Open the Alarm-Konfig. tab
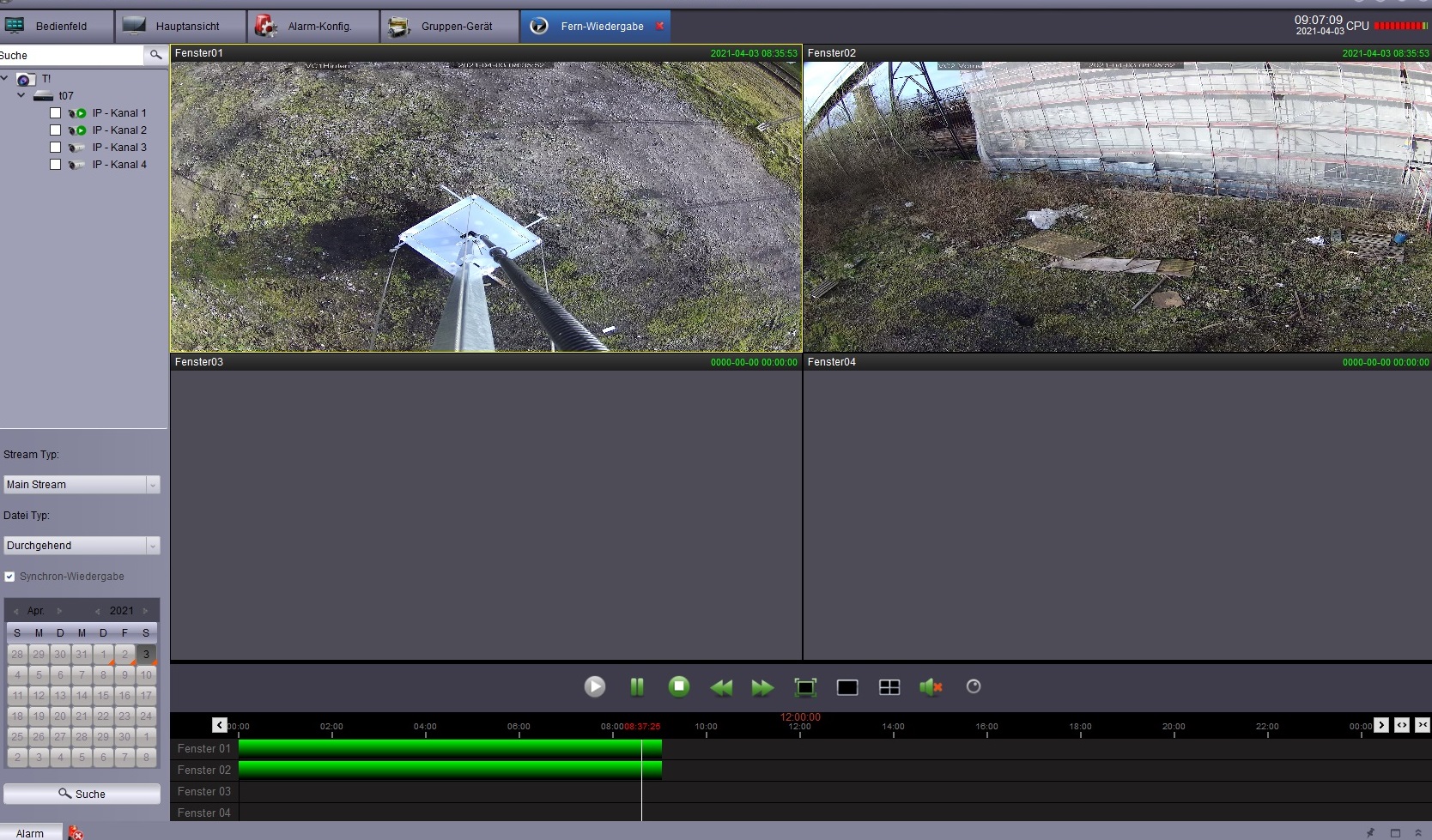1432x840 pixels. pyautogui.click(x=314, y=27)
